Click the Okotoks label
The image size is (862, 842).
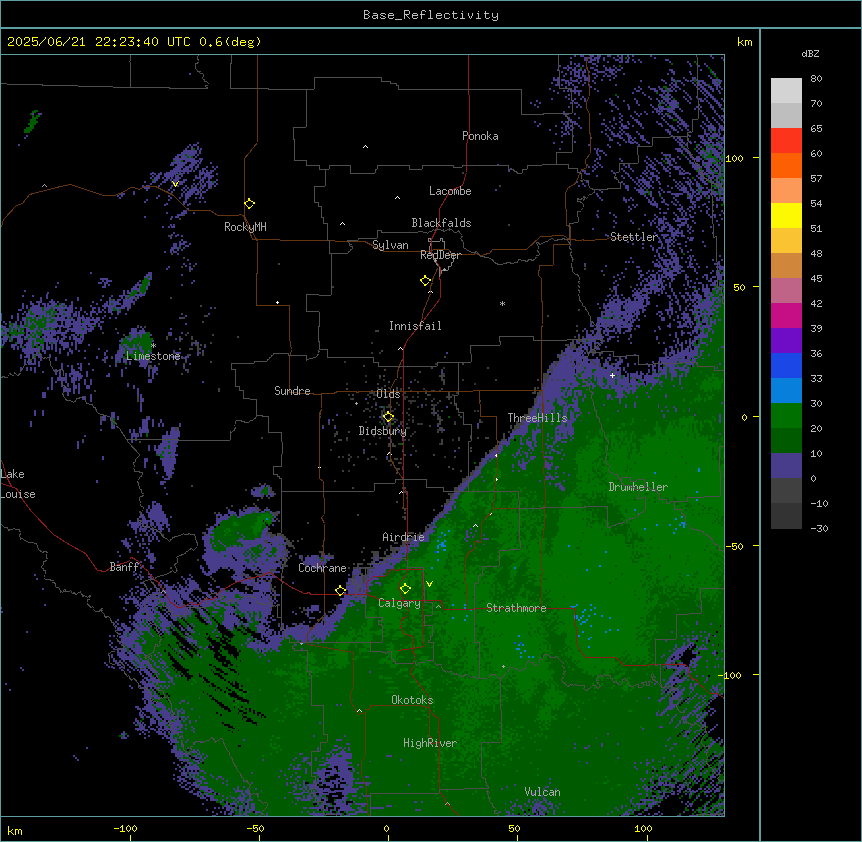[x=412, y=700]
